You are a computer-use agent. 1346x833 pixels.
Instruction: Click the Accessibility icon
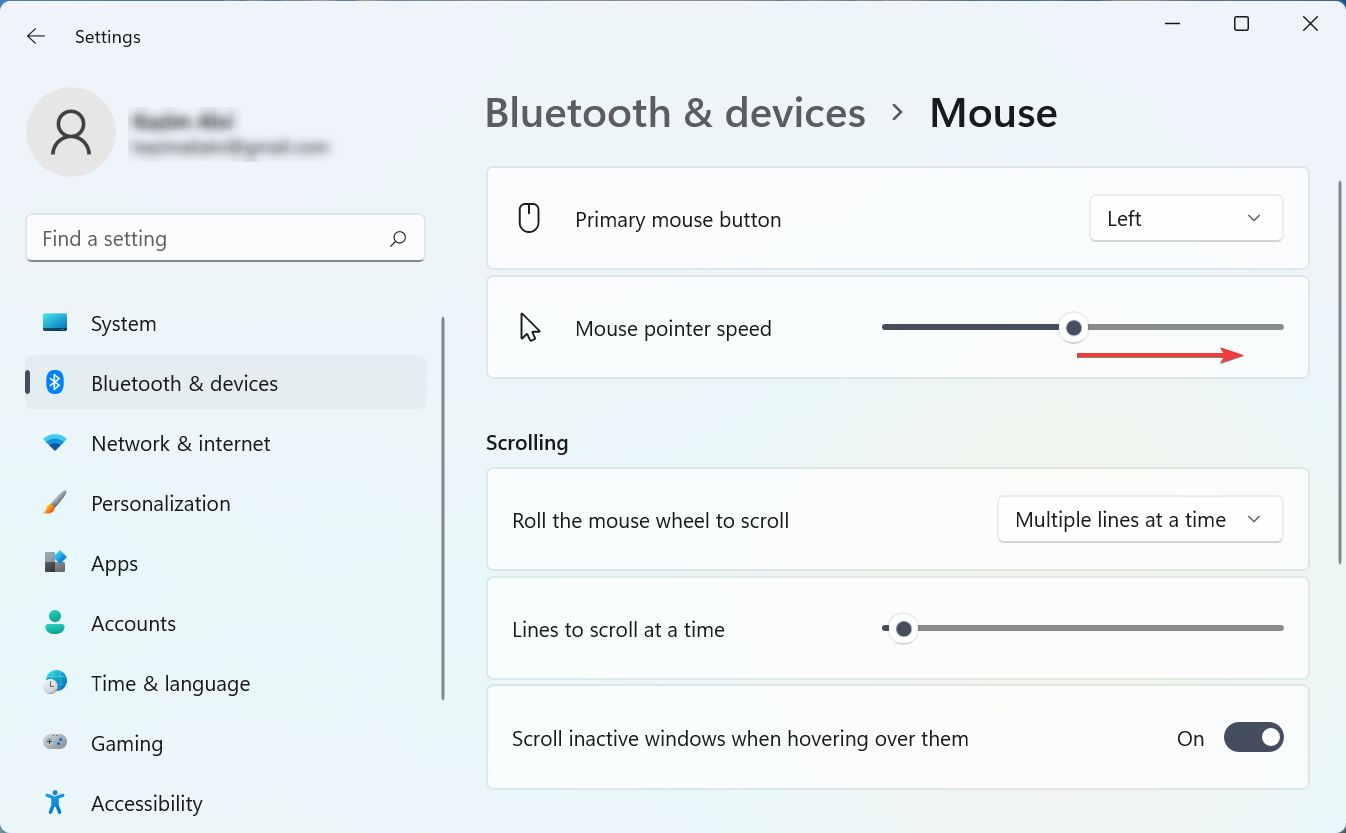coord(55,803)
